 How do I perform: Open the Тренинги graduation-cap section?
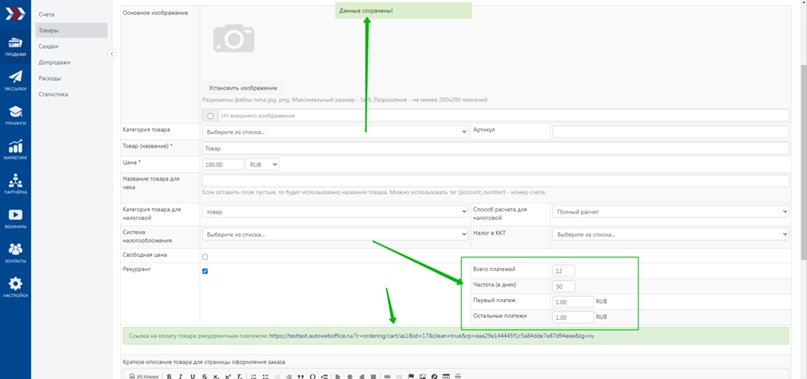click(x=15, y=115)
